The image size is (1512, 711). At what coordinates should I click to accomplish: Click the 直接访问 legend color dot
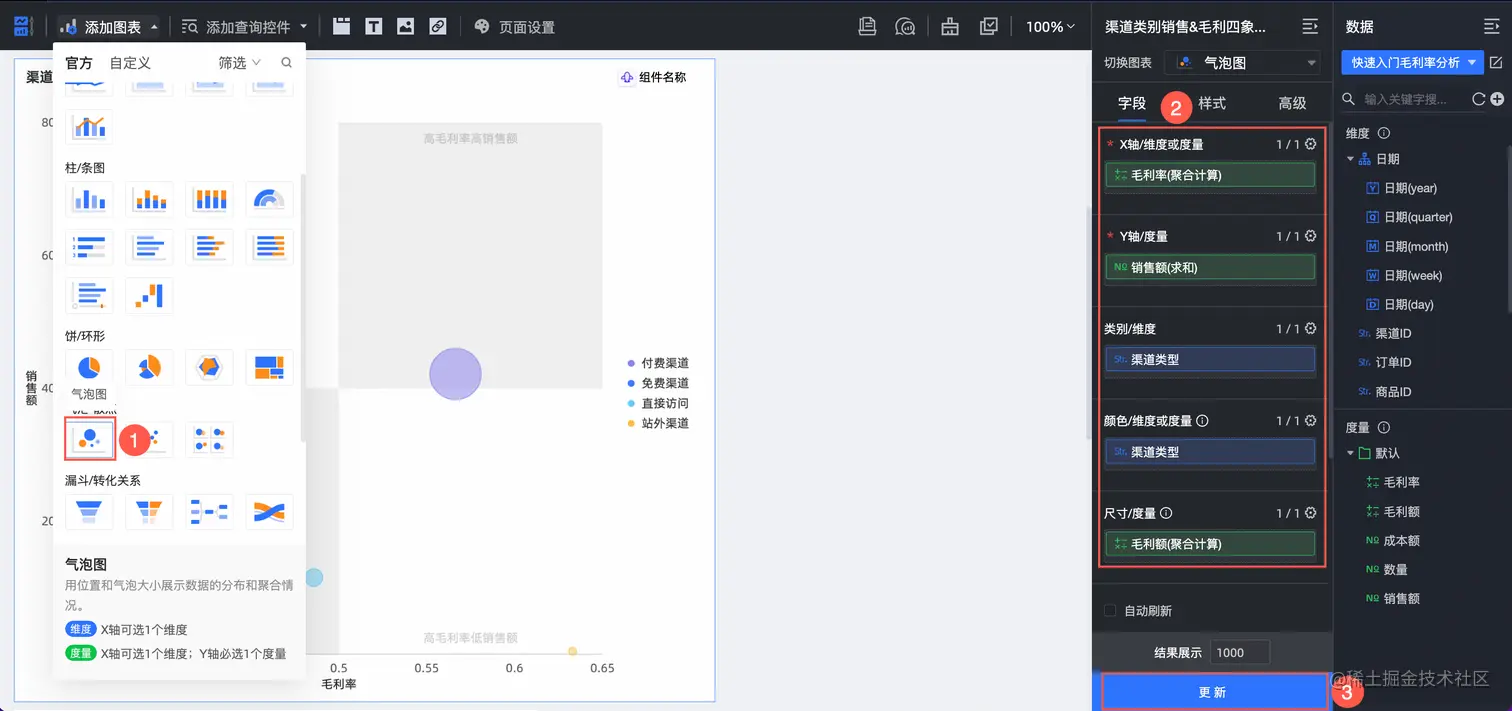631,403
